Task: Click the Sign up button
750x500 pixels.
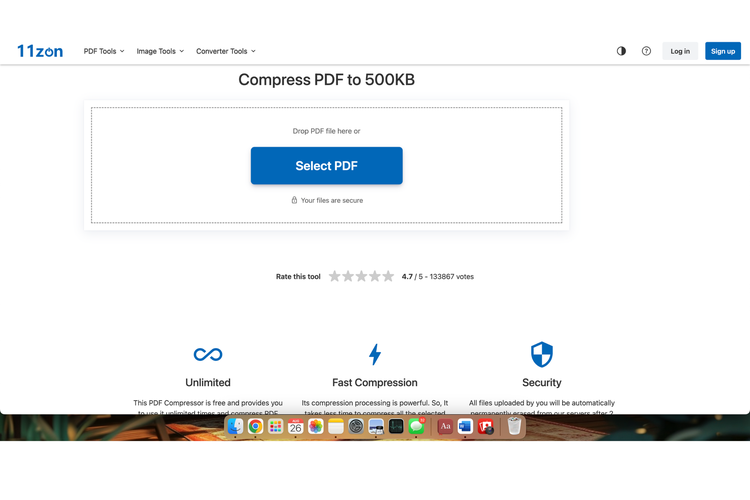Action: tap(722, 51)
